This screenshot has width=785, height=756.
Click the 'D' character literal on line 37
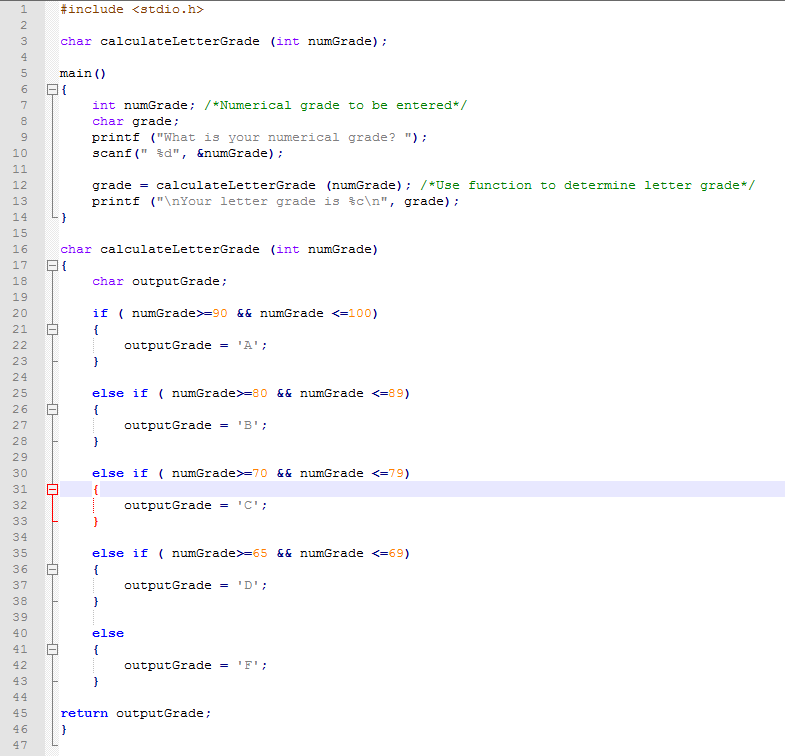click(247, 586)
